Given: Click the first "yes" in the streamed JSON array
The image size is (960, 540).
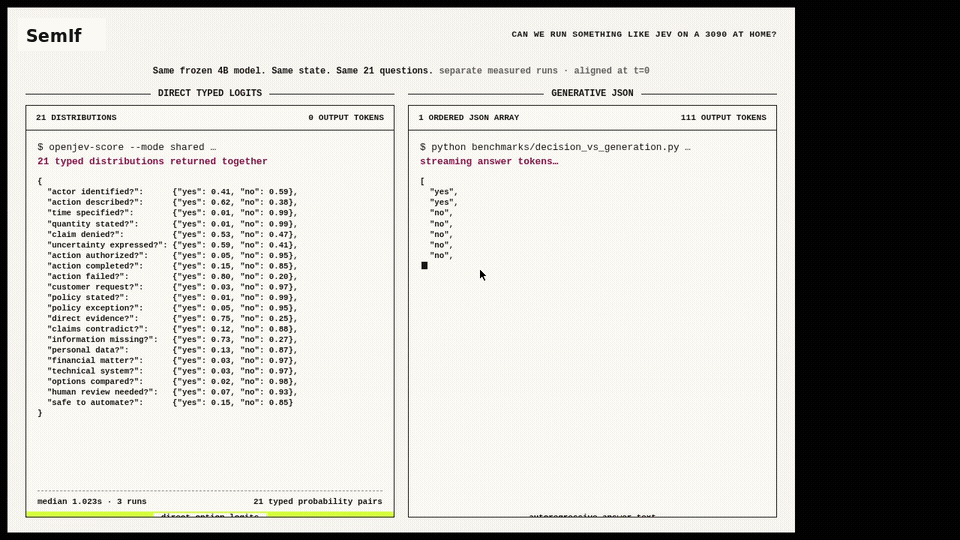Looking at the screenshot, I should coord(444,192).
